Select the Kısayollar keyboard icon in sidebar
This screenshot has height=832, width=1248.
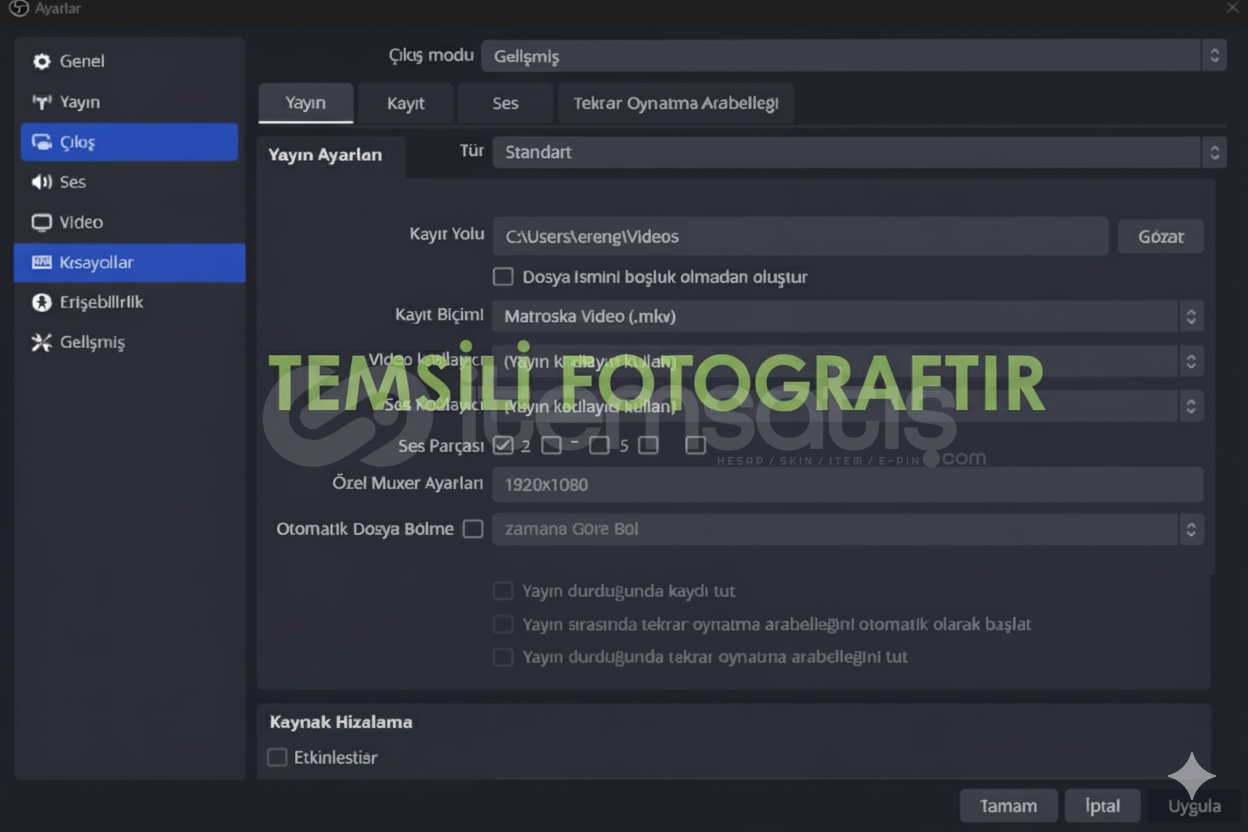coord(41,262)
